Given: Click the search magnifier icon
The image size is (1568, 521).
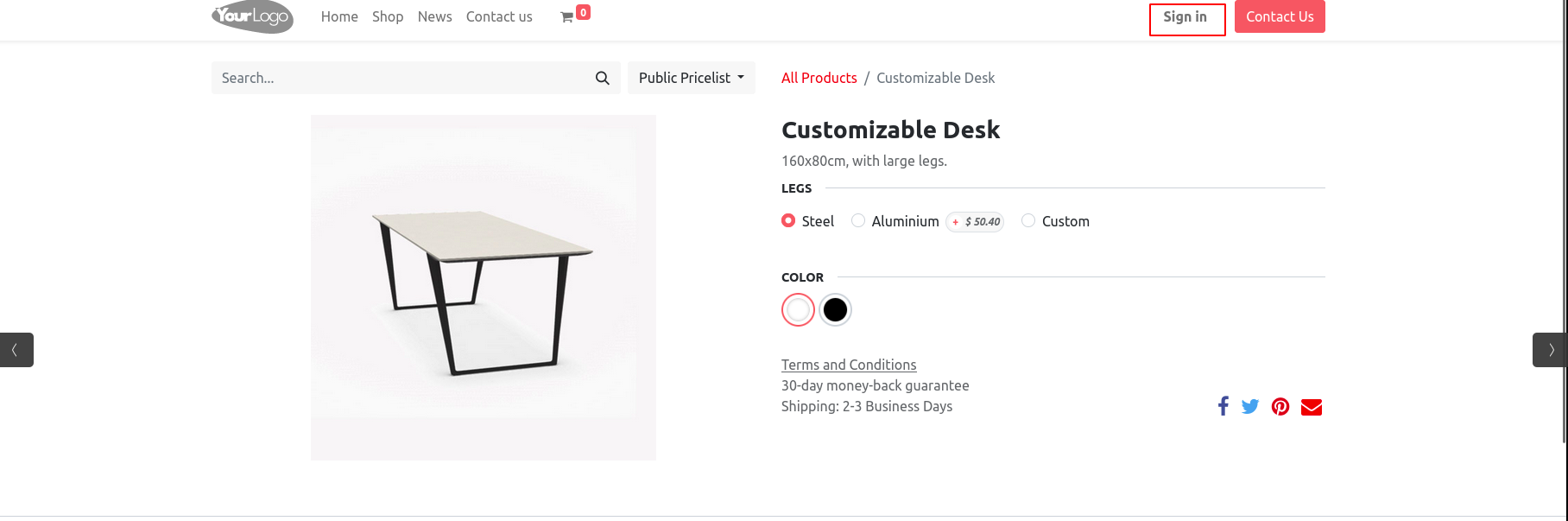Looking at the screenshot, I should coord(603,78).
